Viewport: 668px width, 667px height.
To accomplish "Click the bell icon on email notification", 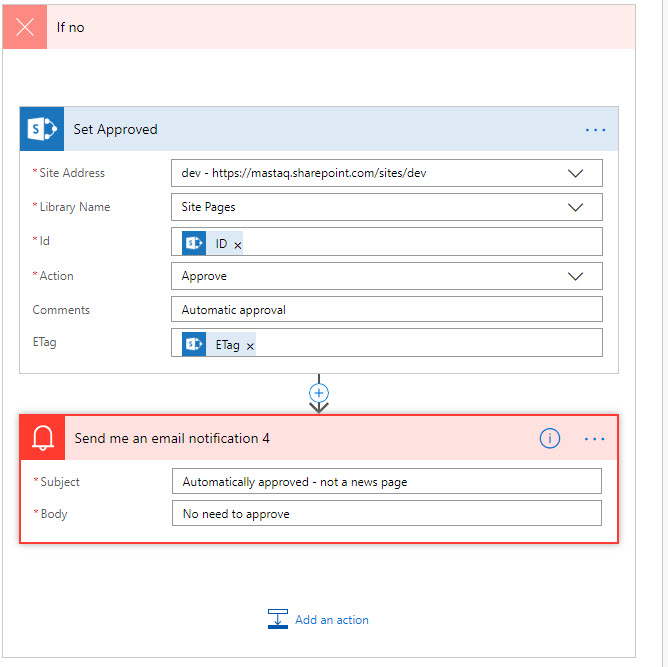I will (43, 438).
